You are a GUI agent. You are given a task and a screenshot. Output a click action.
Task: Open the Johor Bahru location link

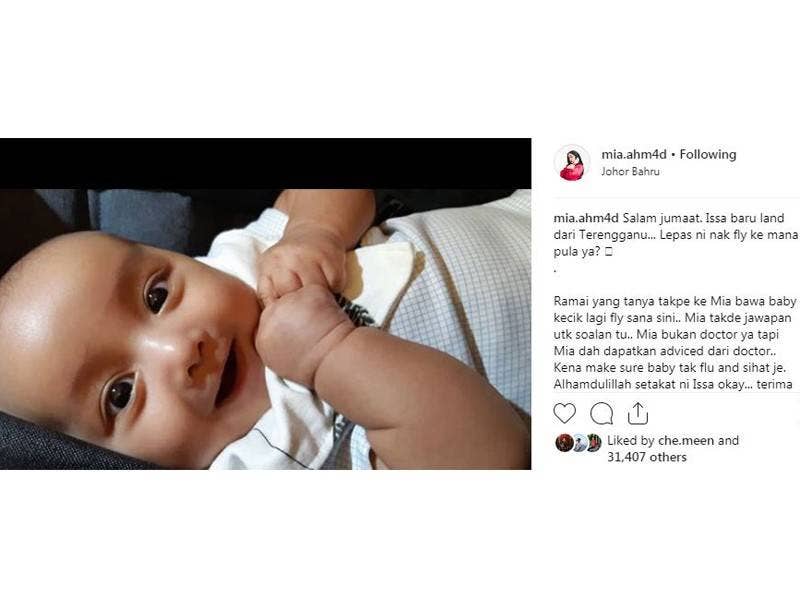click(x=630, y=171)
